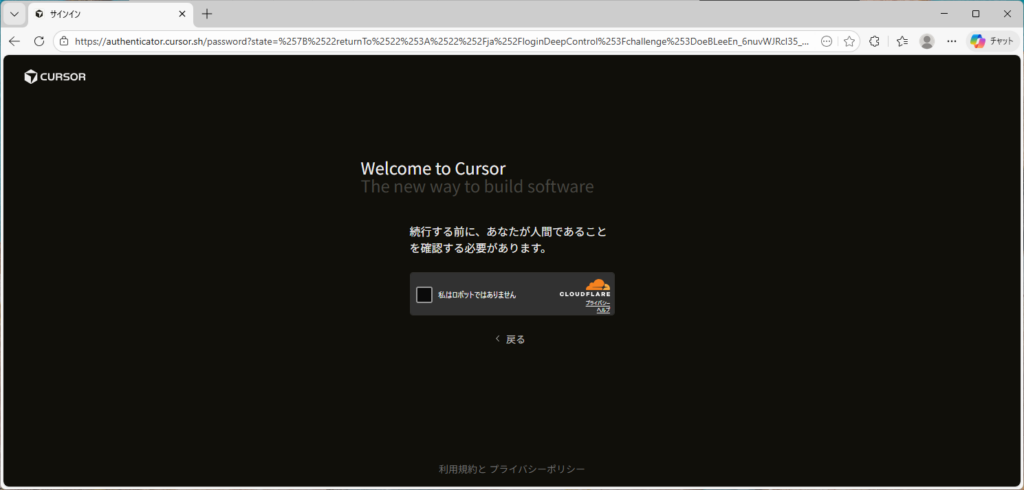Viewport: 1024px width, 490px height.
Task: Click the Cursor logo in page header
Action: (55, 77)
